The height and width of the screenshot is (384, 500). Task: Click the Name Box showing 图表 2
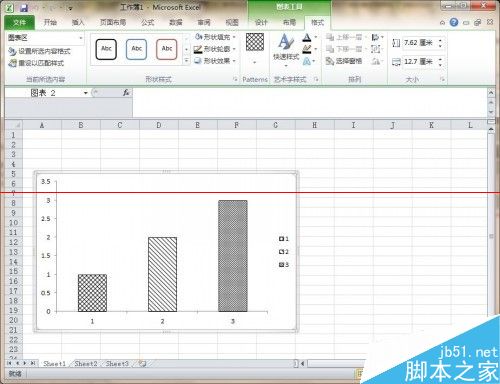pos(43,93)
